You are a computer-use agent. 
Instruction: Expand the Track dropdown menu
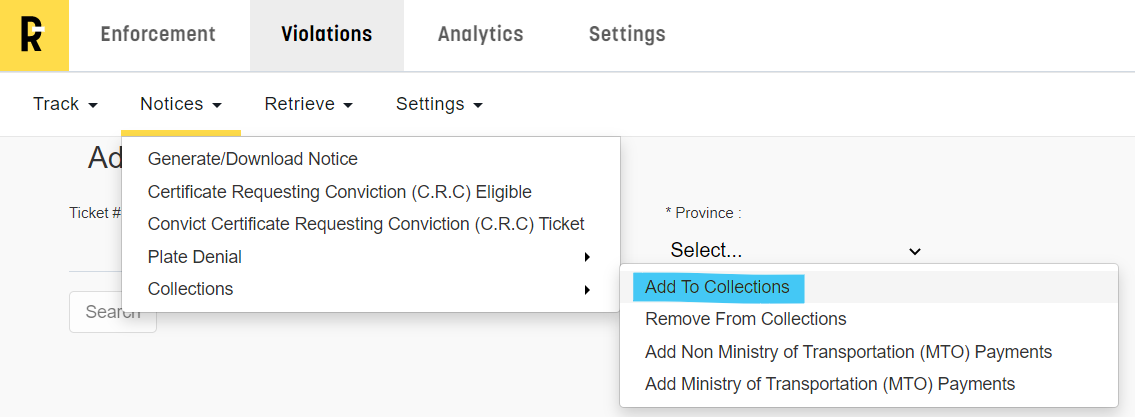(65, 104)
